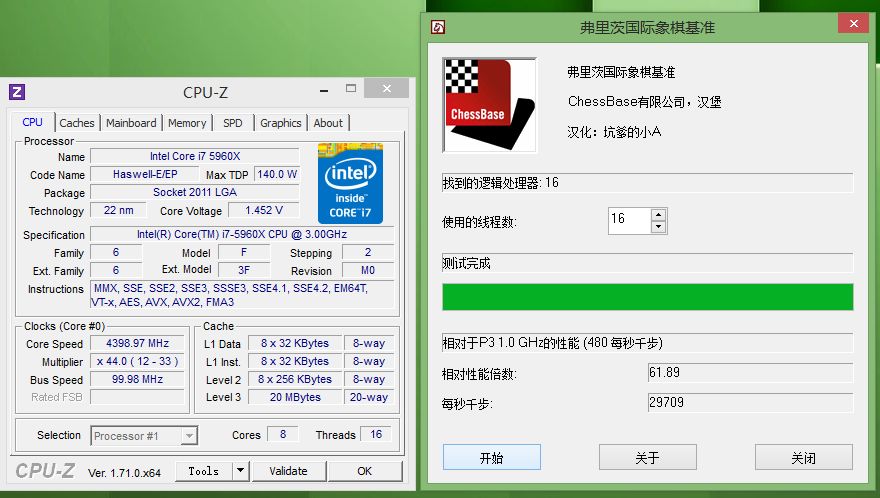This screenshot has width=880, height=498.
Task: Click the Level 2 8 x 256 KBytes value
Action: [295, 379]
